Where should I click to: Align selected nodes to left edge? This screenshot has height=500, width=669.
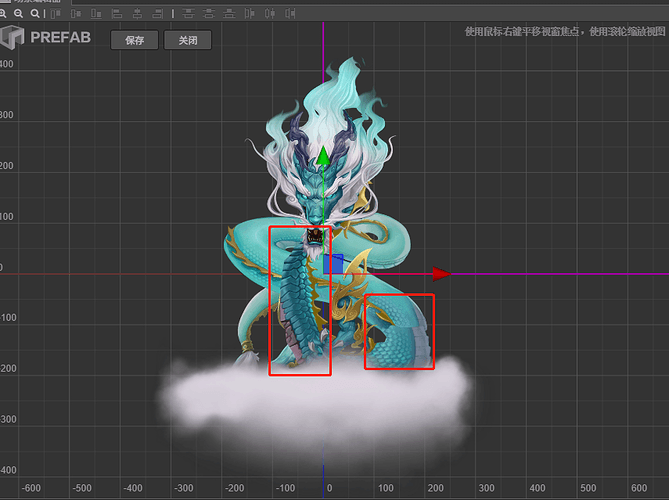(x=116, y=14)
